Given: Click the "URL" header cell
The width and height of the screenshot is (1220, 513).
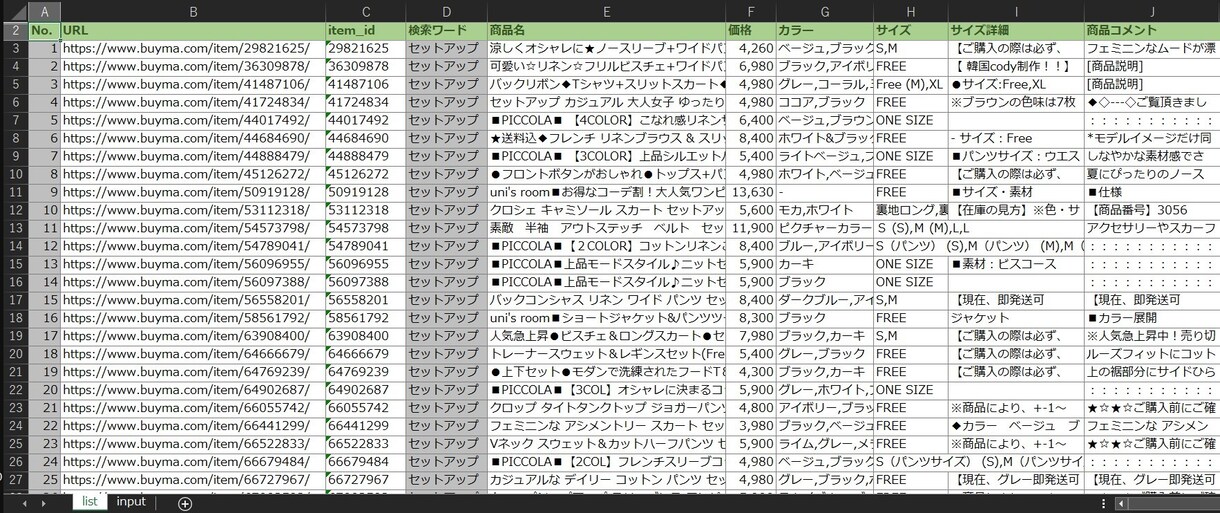Looking at the screenshot, I should pos(193,30).
